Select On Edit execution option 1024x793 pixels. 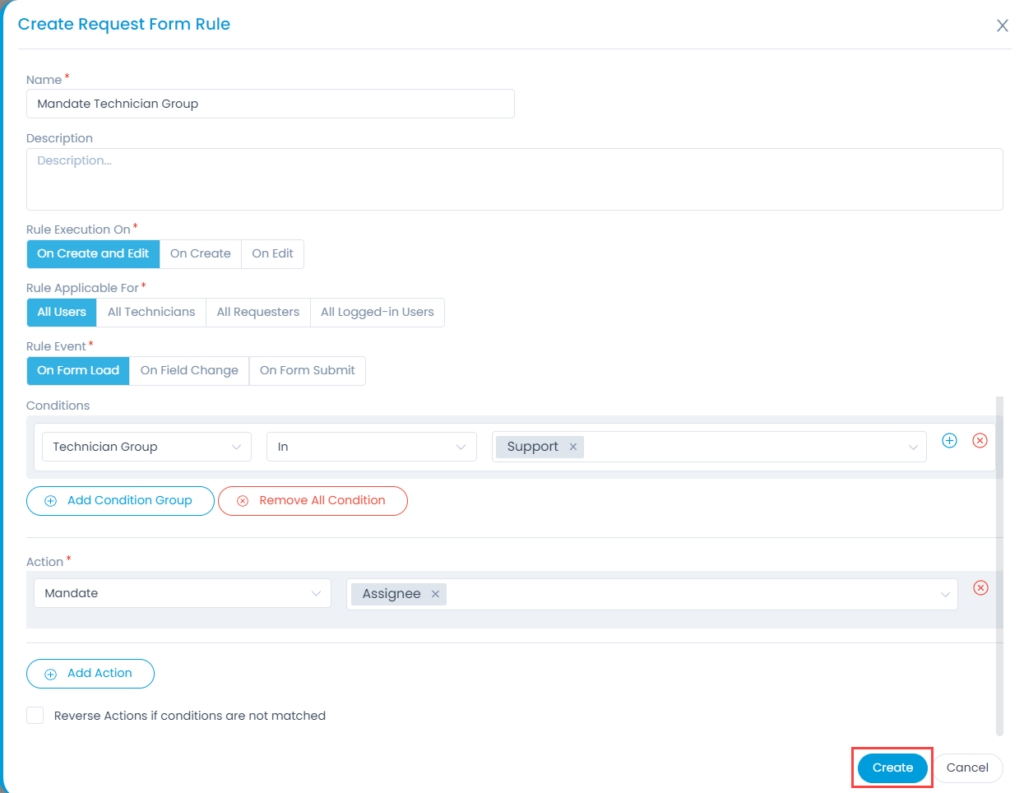[x=272, y=253]
